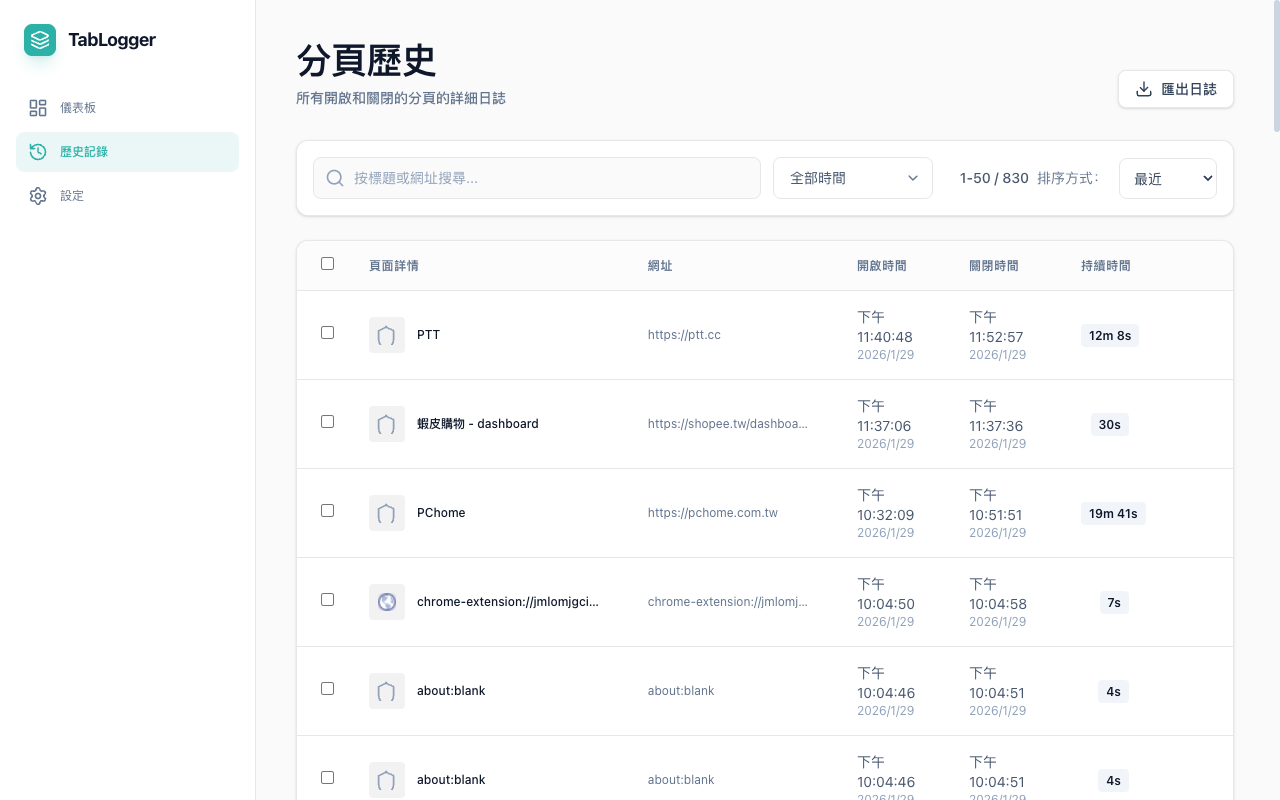Open the 全部時間 time filter dropdown
1280x800 pixels.
click(x=852, y=177)
